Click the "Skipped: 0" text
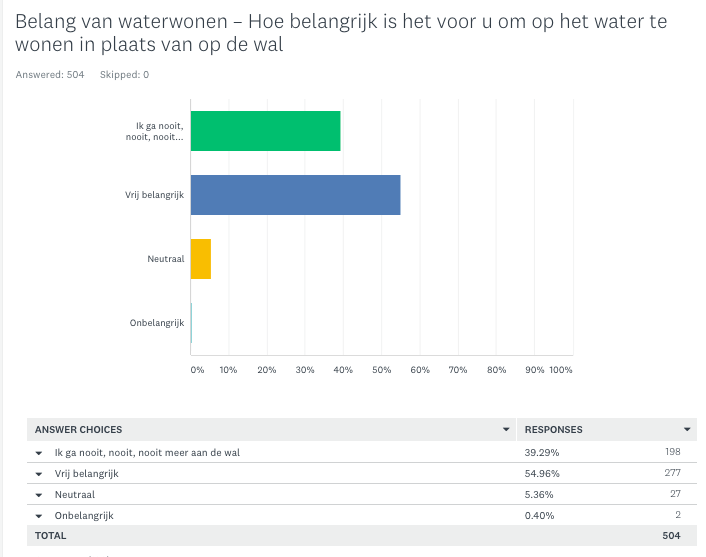706x557 pixels. click(124, 75)
